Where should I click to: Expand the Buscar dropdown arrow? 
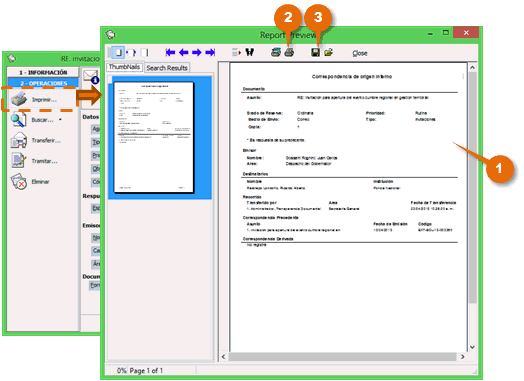click(x=60, y=120)
